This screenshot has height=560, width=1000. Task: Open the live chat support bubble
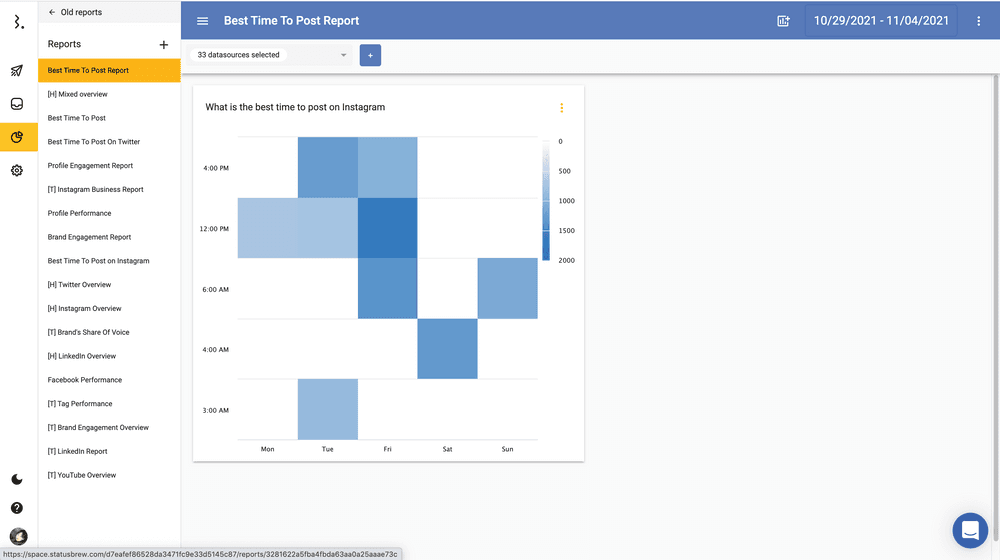click(970, 531)
